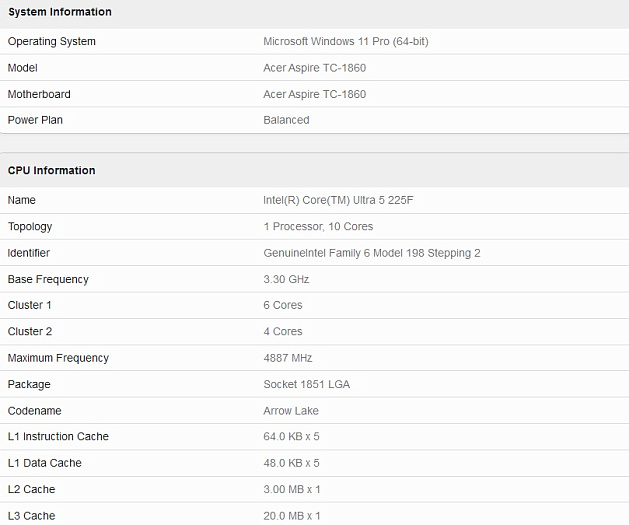629x525 pixels.
Task: Select the 3.30 GHz value
Action: click(x=286, y=279)
